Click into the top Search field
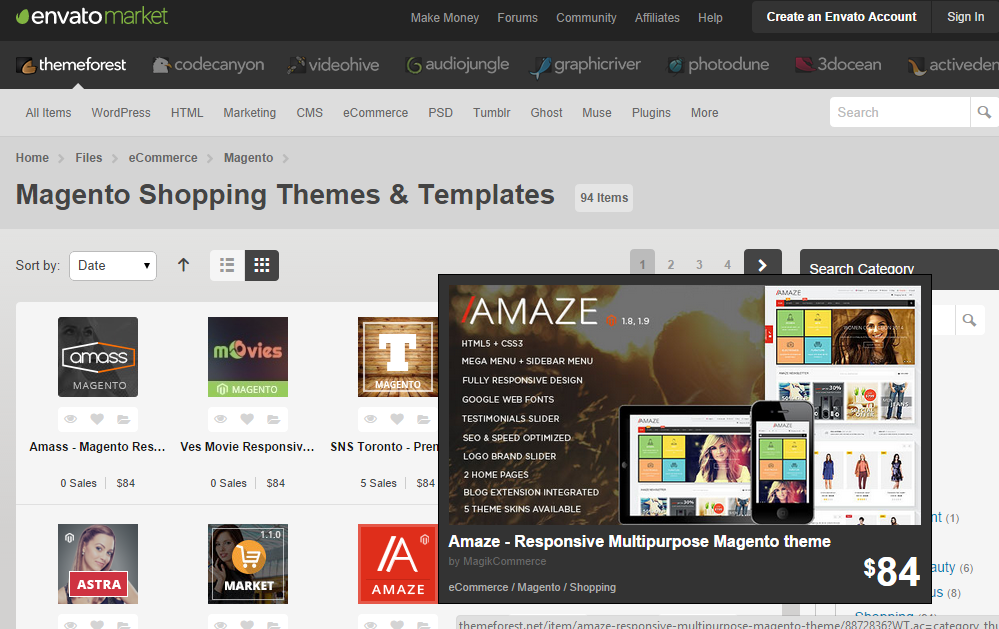 (x=900, y=112)
